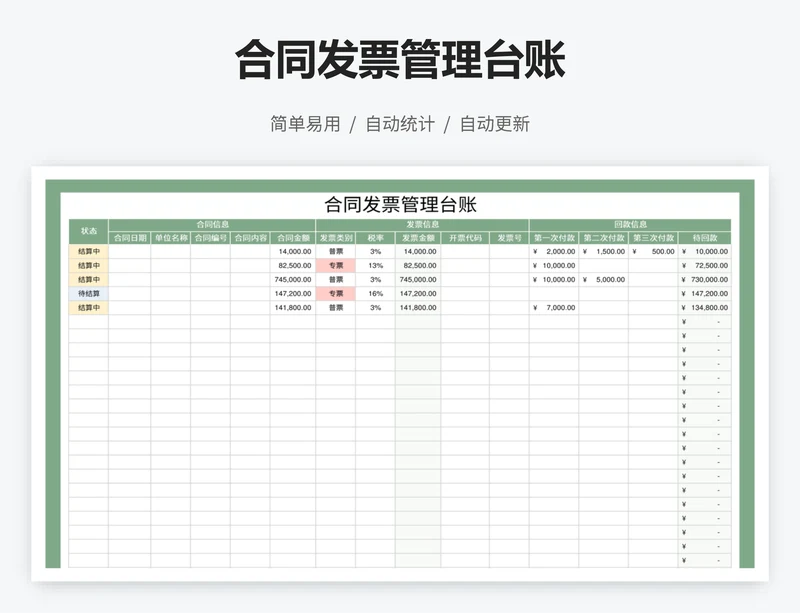800x613 pixels.
Task: Select the second payment cell ¥ 1,500.00
Action: [x=604, y=252]
